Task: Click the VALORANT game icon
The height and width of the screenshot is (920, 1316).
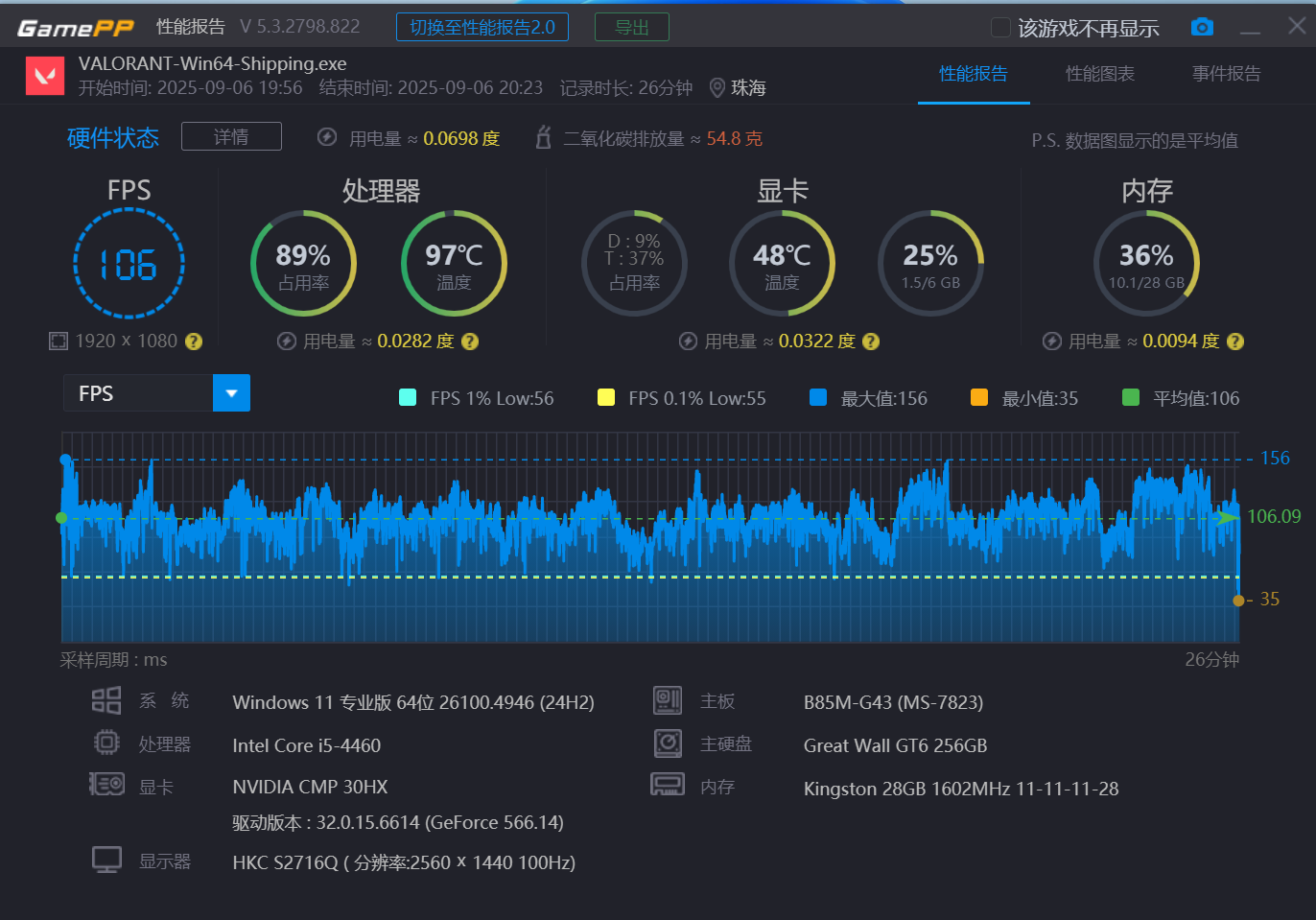Action: [x=45, y=76]
